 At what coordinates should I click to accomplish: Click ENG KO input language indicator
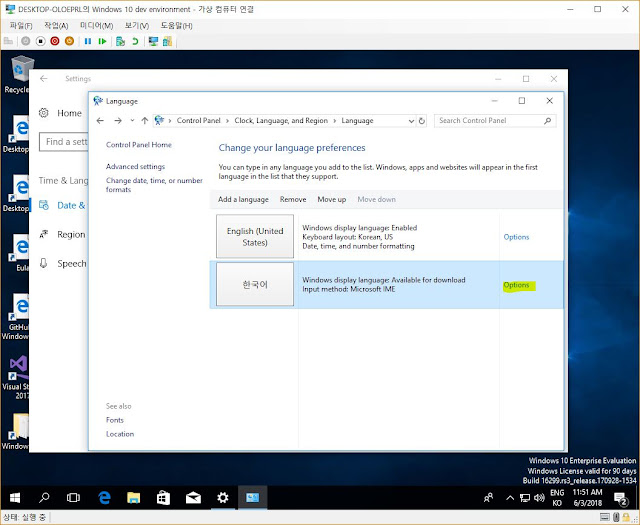(x=557, y=498)
